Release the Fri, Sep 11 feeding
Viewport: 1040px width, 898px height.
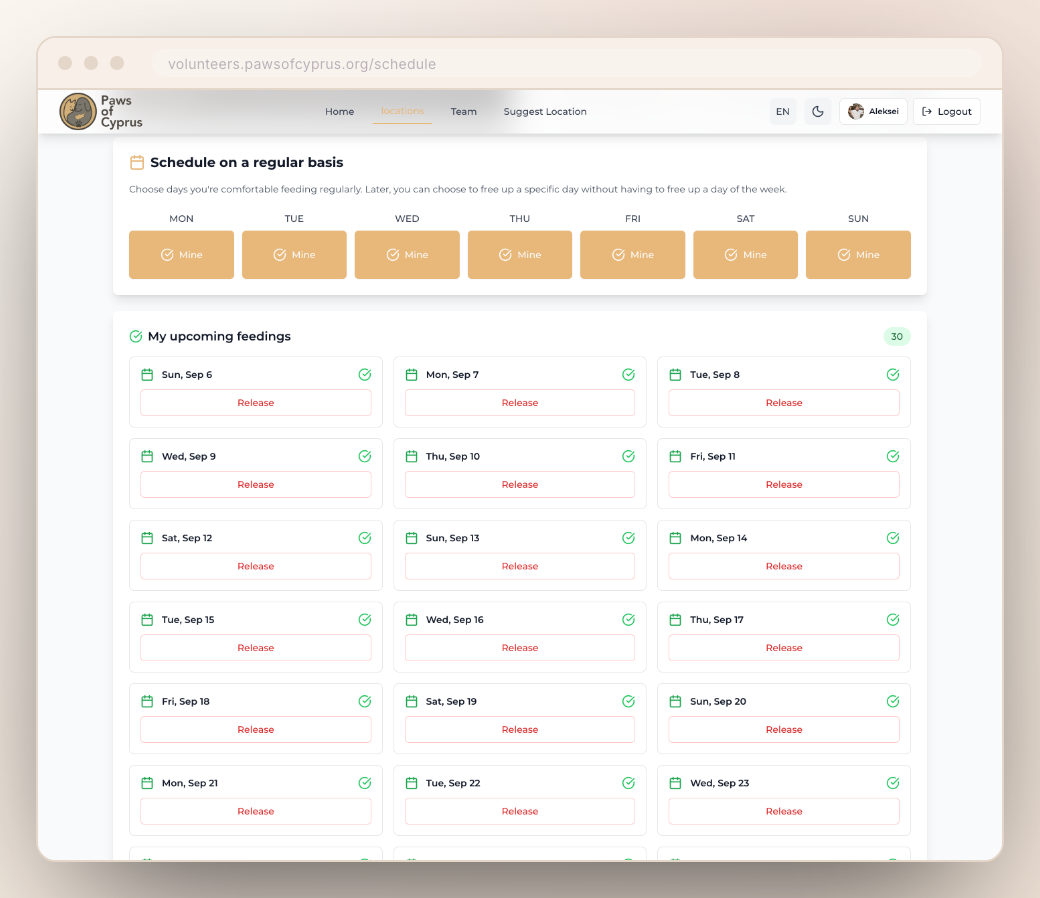coord(784,485)
